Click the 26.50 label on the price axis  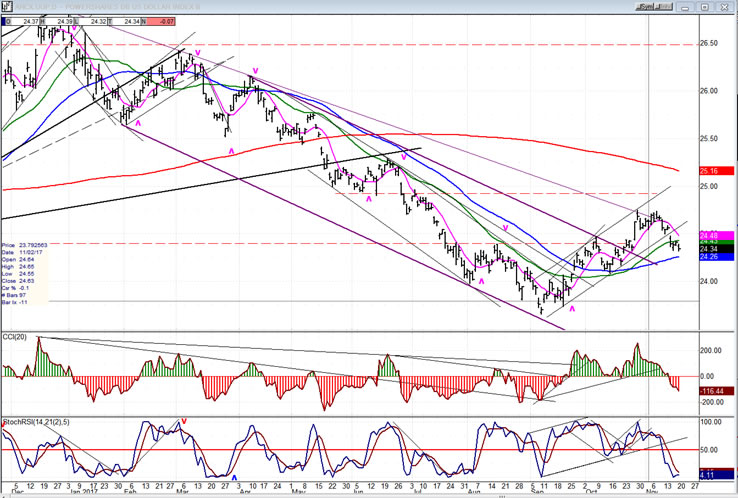click(708, 43)
